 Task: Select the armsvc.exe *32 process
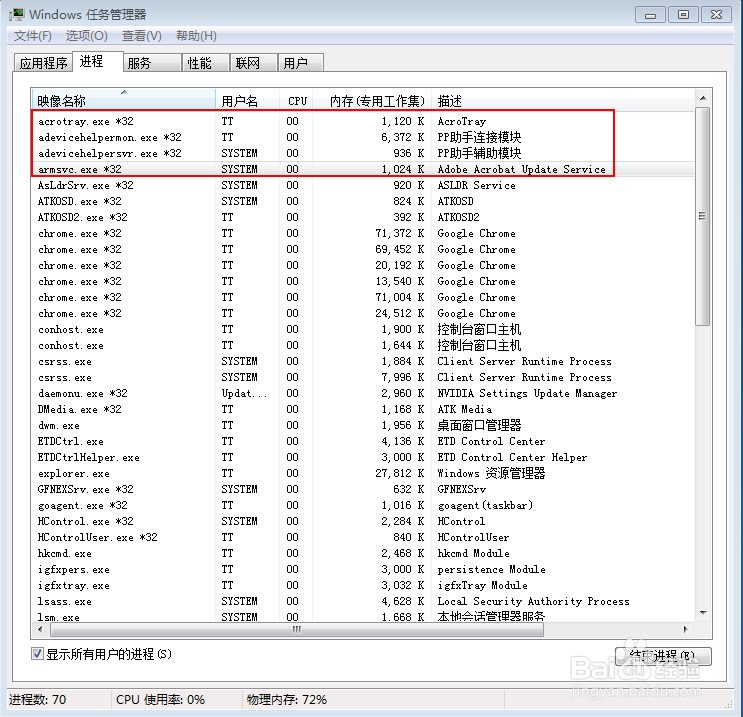coord(362,169)
